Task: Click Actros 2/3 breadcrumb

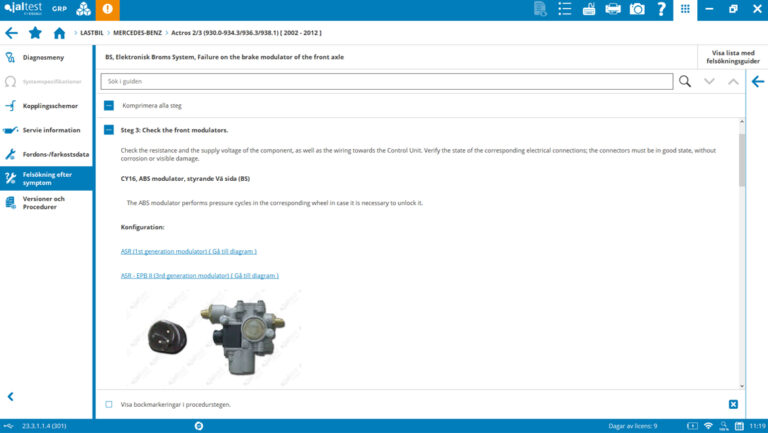Action: click(246, 33)
